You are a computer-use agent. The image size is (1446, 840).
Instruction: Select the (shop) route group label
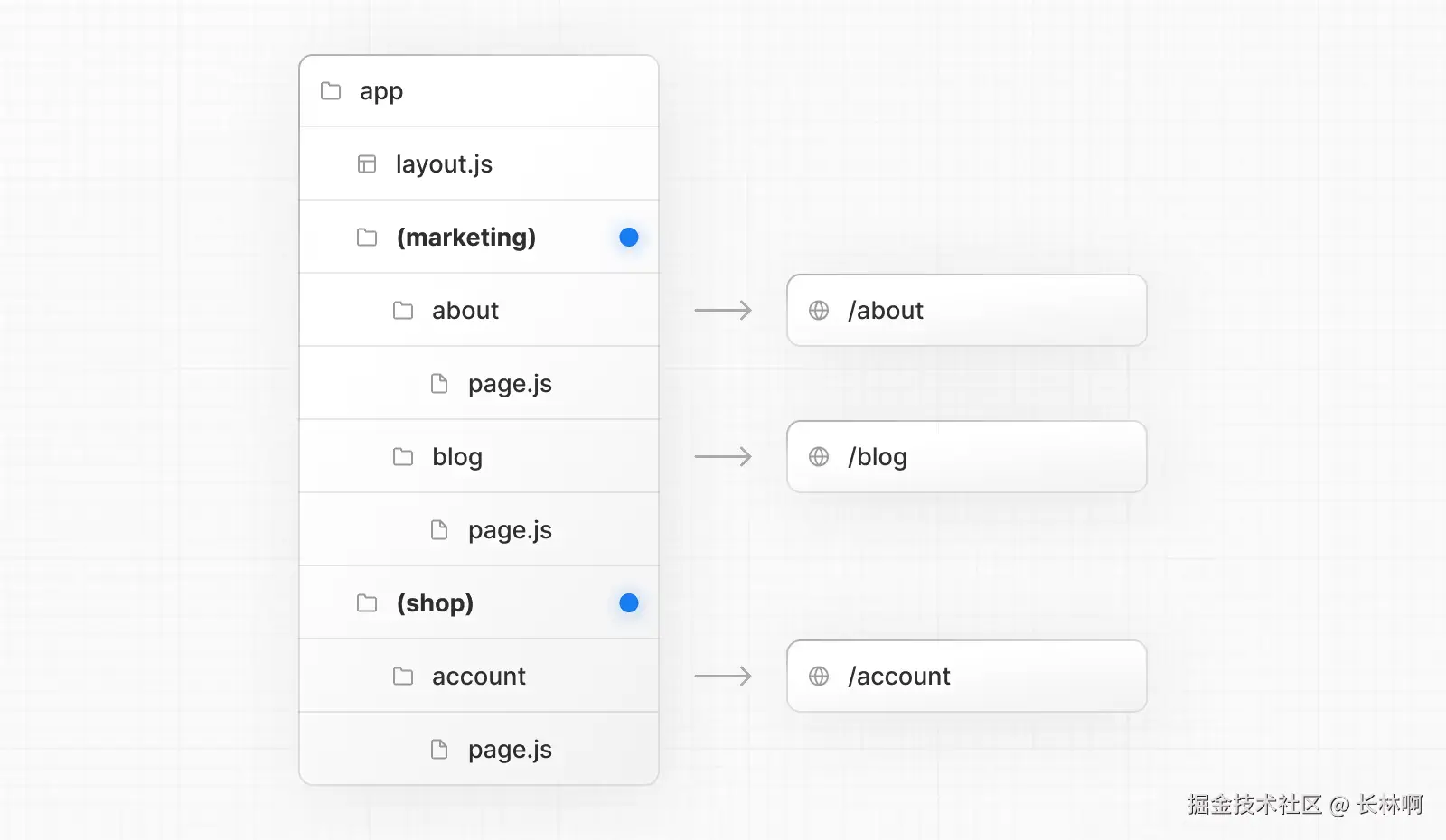coord(435,603)
